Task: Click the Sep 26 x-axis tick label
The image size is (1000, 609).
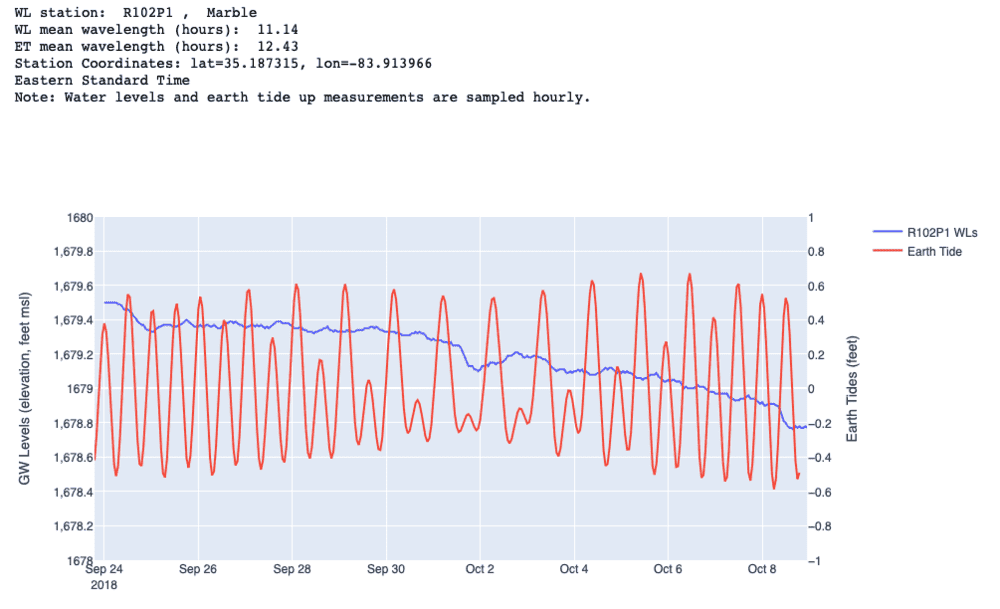Action: (x=198, y=570)
